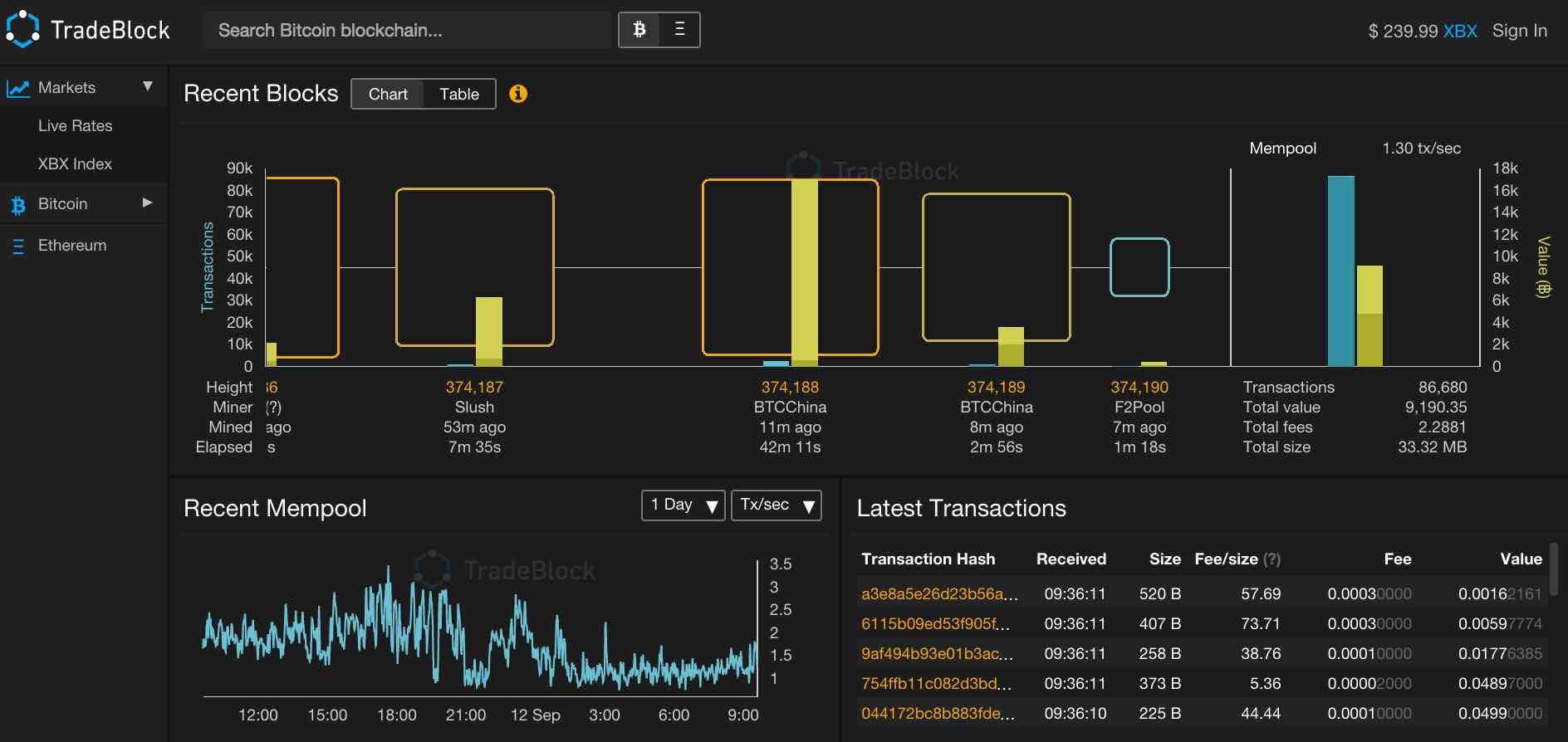Click the Fee/size help question mark
This screenshot has width=1568, height=742.
(1272, 559)
